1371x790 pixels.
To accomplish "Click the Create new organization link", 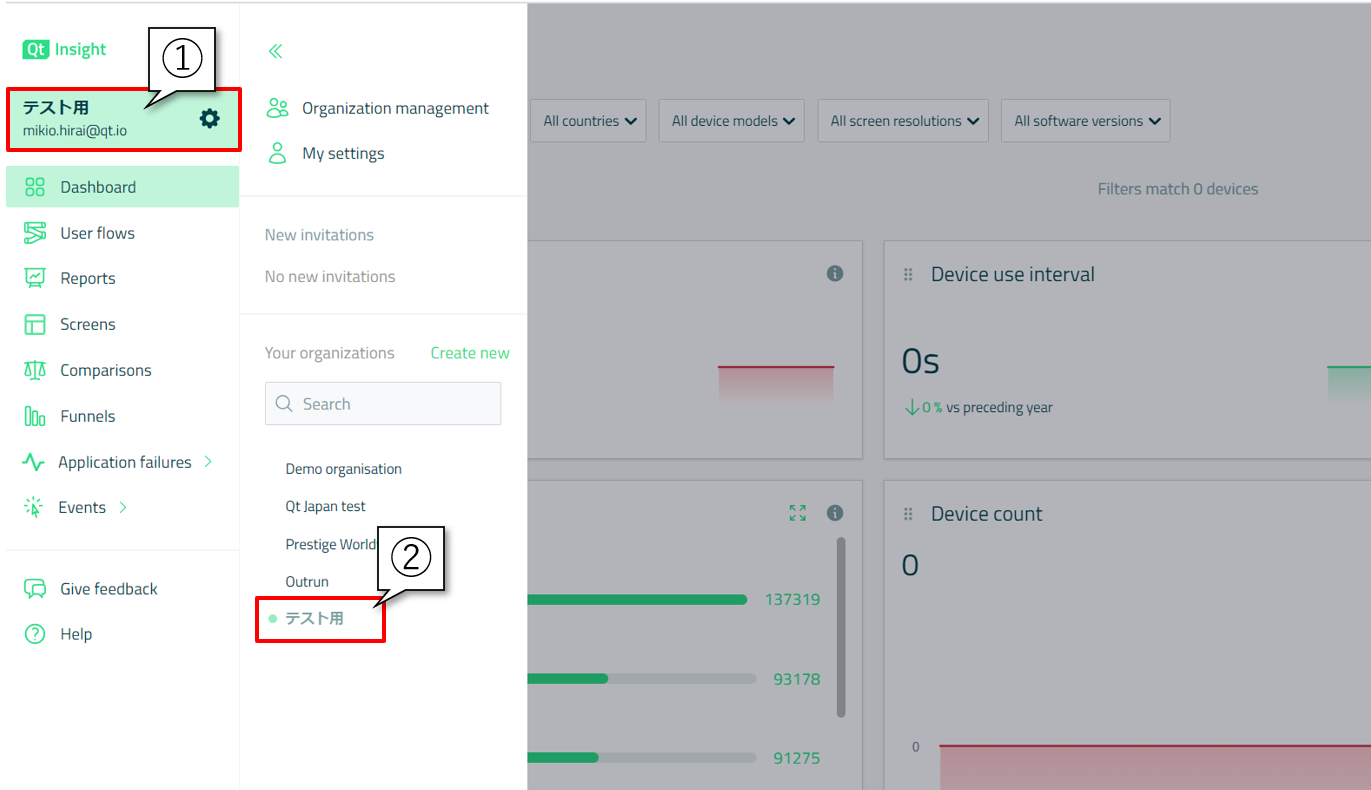I will (x=469, y=353).
